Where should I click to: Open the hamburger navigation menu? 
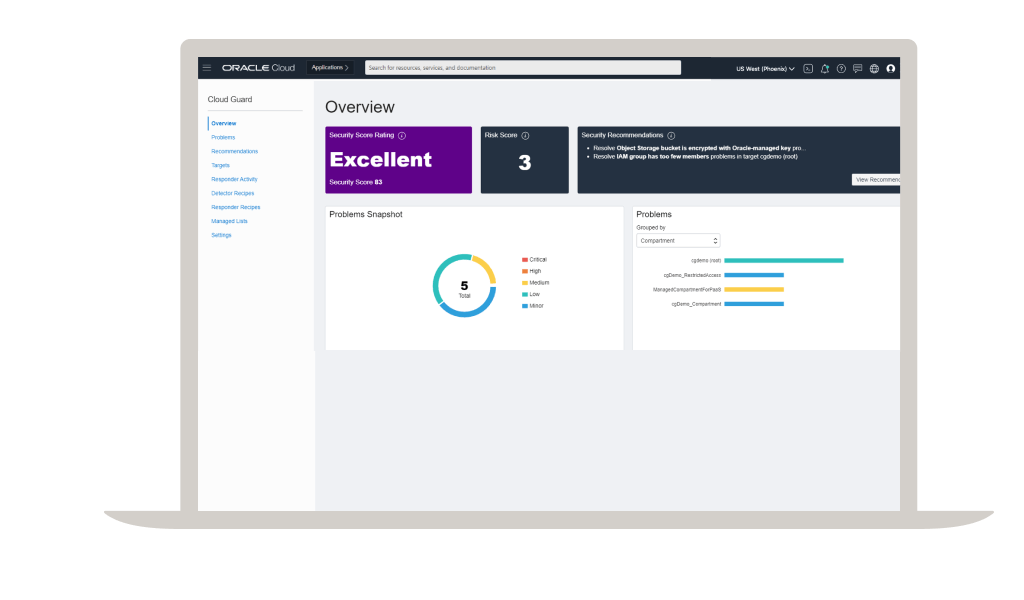(x=207, y=68)
